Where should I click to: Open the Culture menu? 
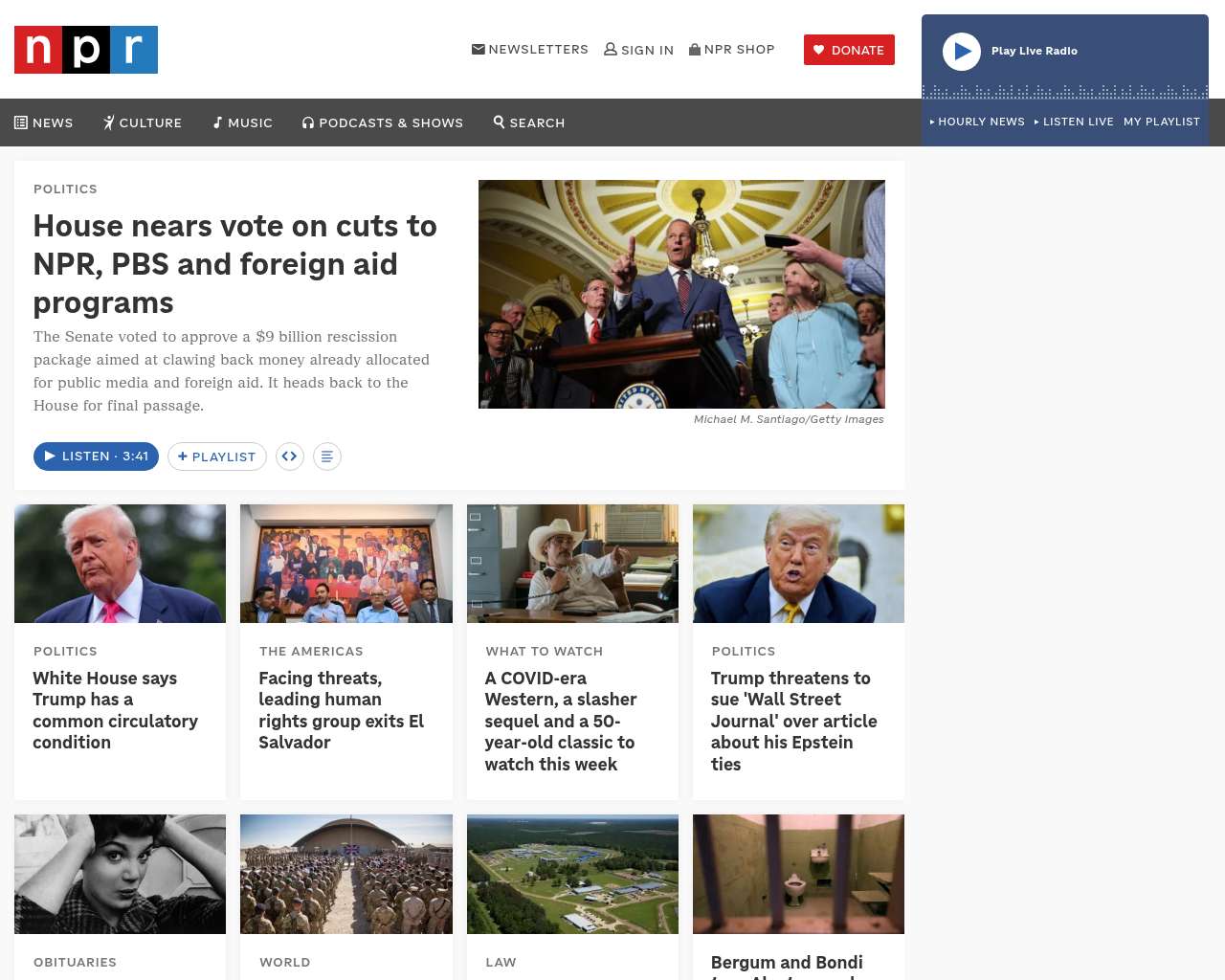(143, 122)
